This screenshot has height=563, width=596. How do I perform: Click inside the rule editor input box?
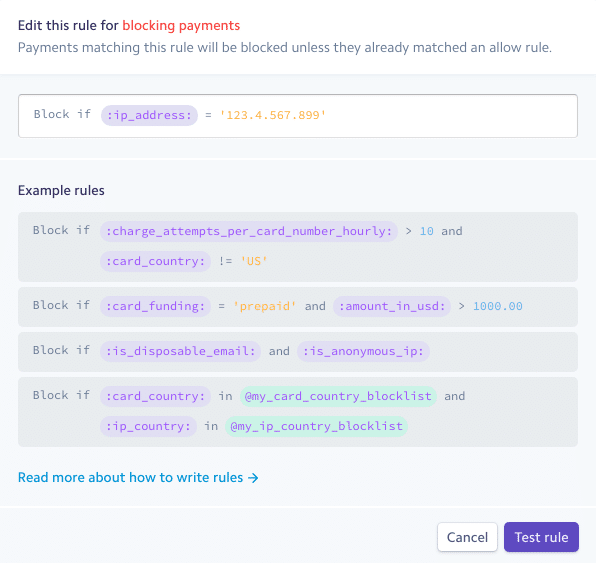(298, 116)
